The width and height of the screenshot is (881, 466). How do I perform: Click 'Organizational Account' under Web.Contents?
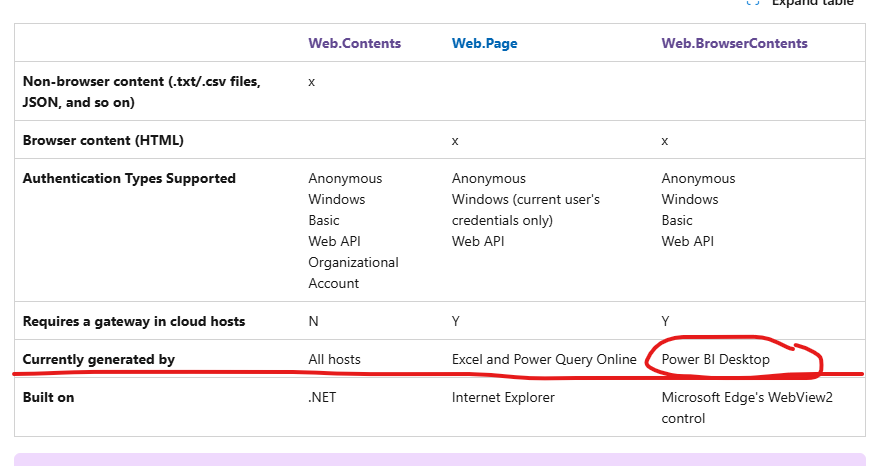(353, 273)
